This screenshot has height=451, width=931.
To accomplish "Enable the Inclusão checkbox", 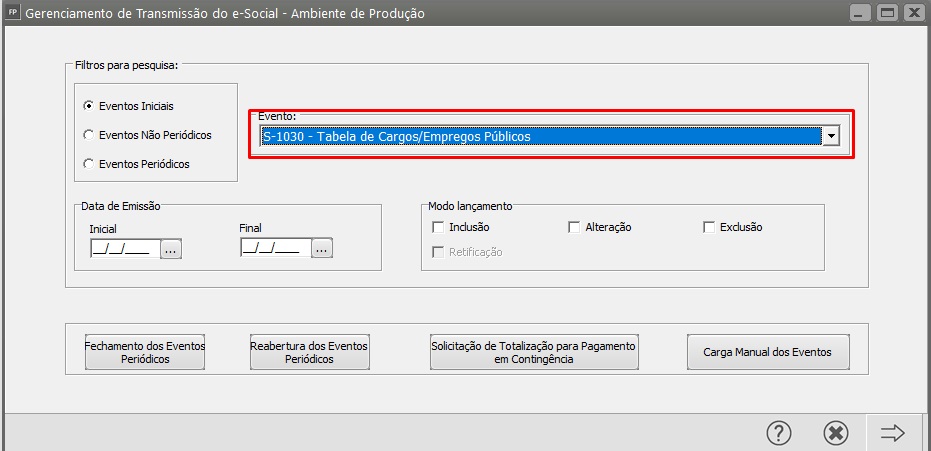I will point(439,227).
